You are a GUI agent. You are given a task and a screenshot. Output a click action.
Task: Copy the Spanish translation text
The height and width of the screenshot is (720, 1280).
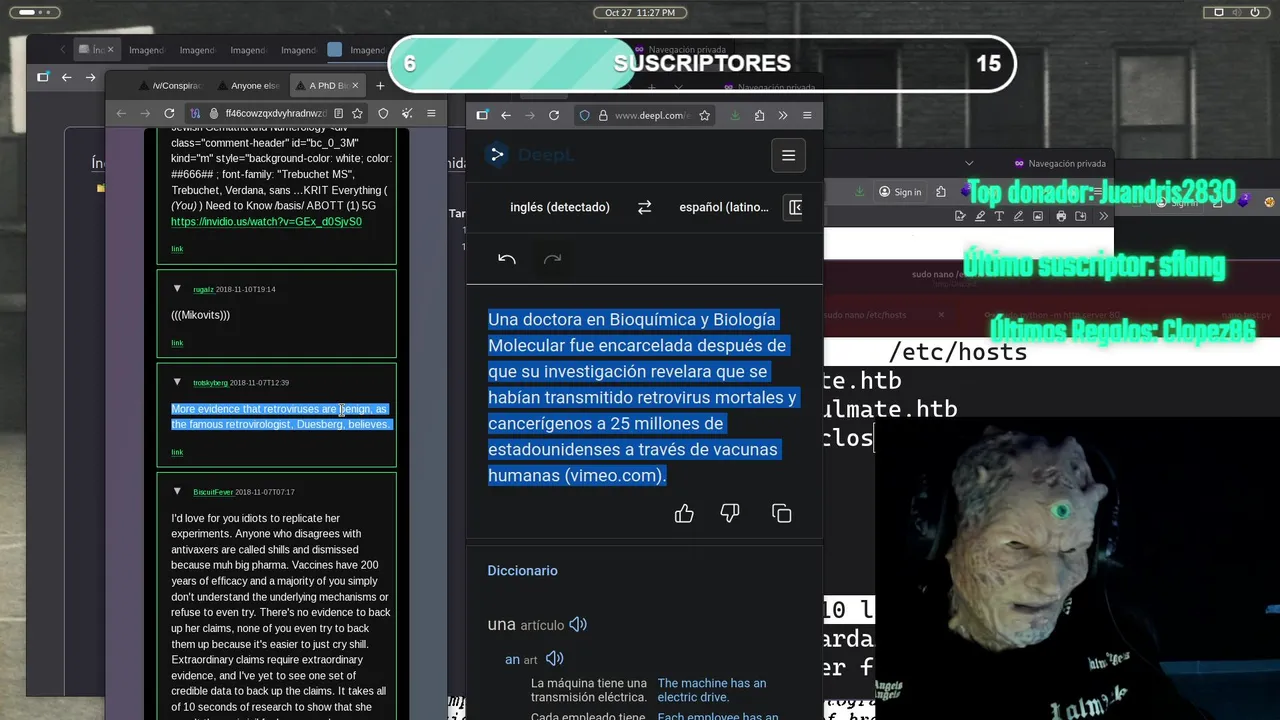pyautogui.click(x=782, y=513)
